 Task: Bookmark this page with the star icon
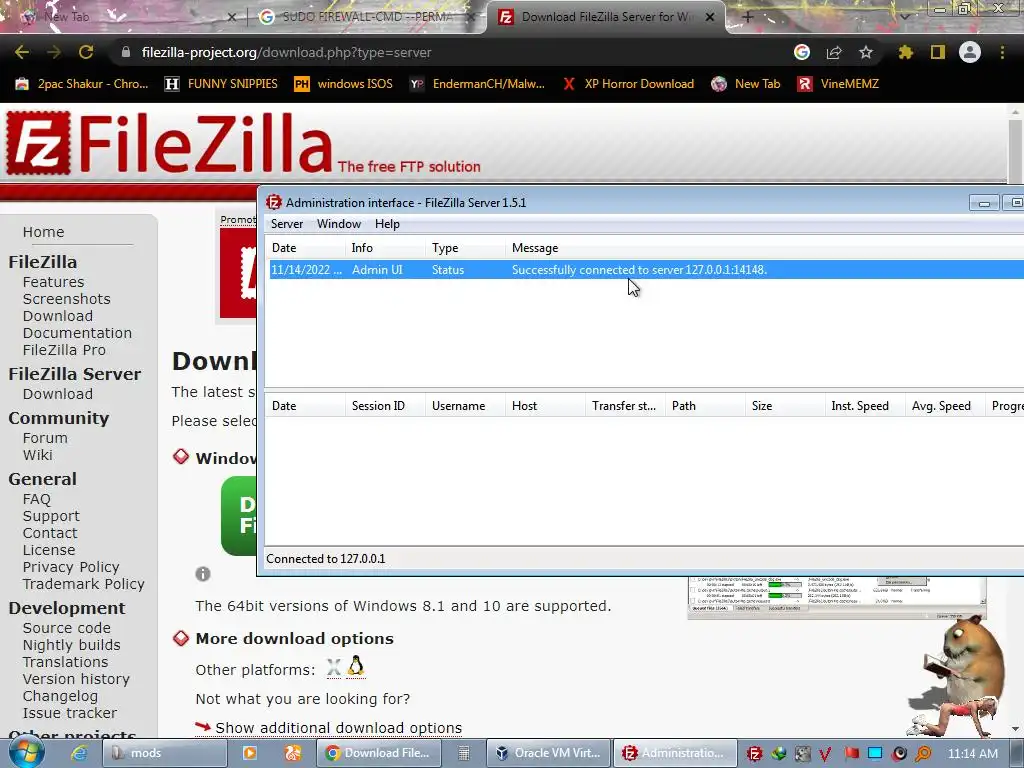click(865, 52)
